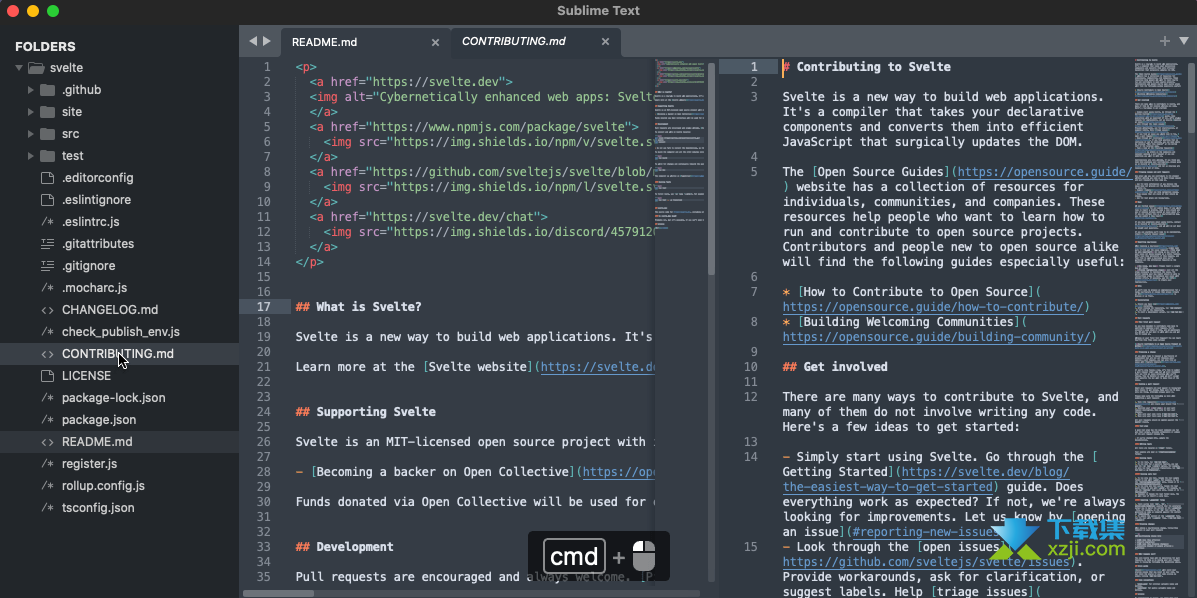Click the README horizontal scrollbar thumb
Screen dimensions: 1197x598
tap(278, 593)
